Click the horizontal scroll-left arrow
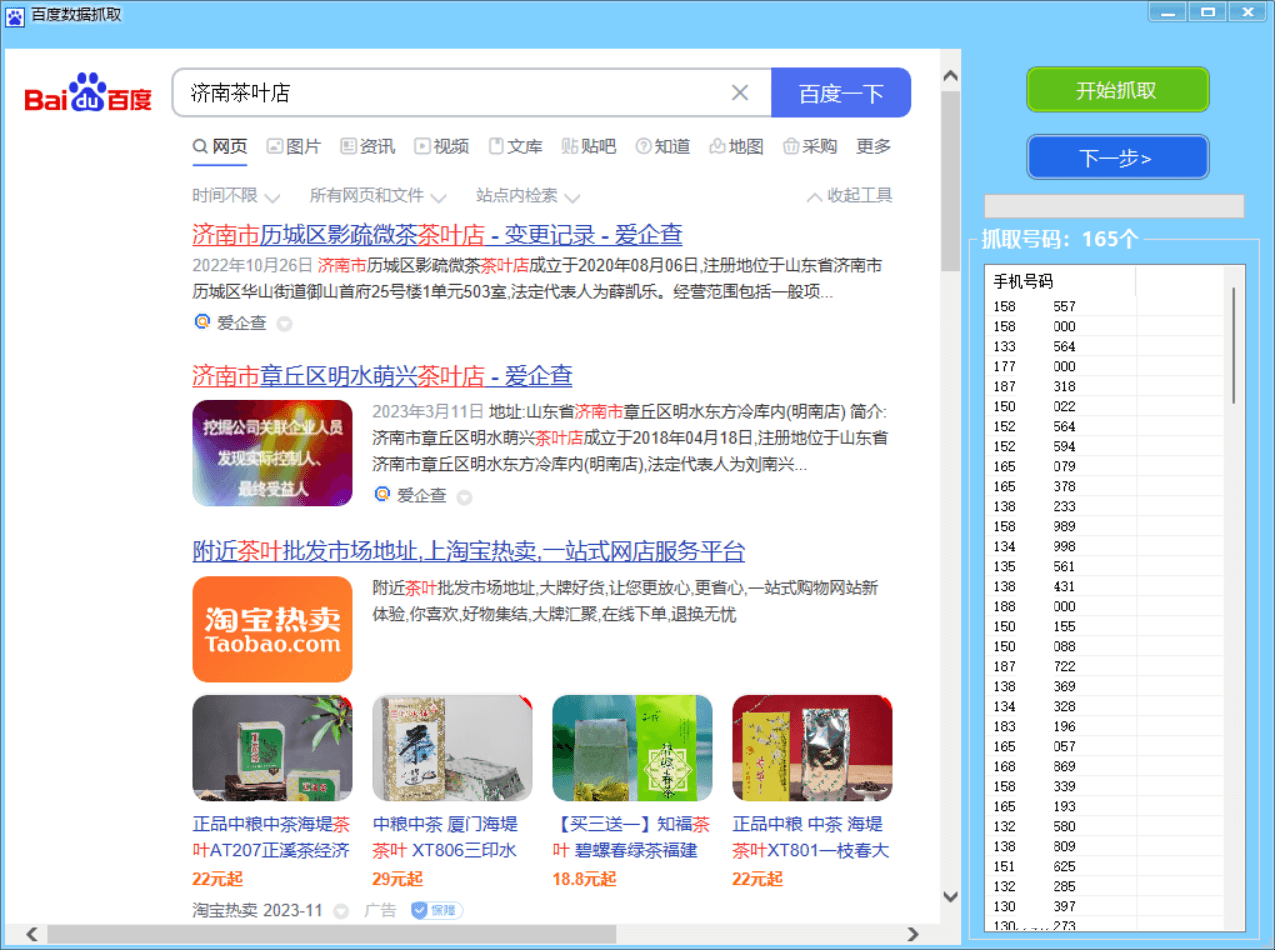 click(x=32, y=934)
